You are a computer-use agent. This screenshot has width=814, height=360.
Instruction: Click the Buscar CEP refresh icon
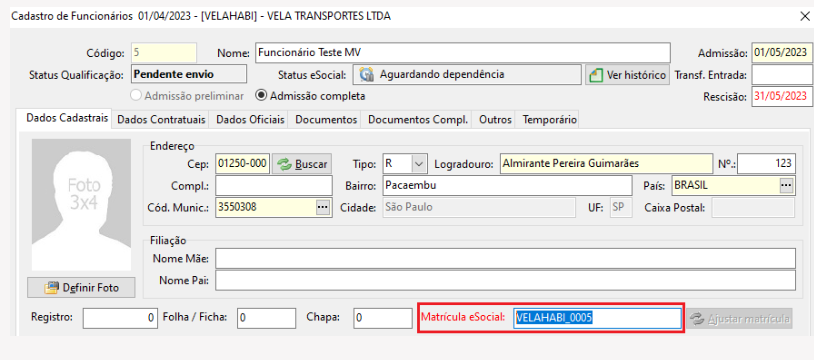pyautogui.click(x=284, y=165)
